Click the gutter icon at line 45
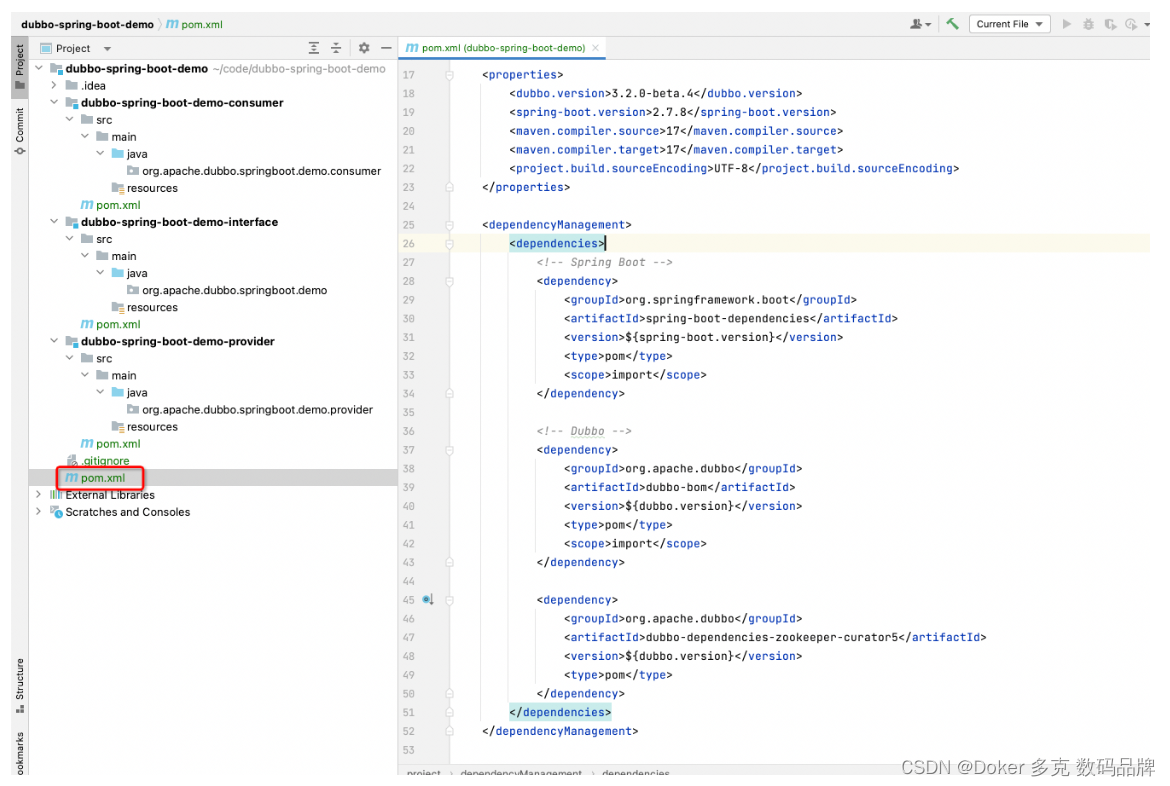1170x786 pixels. [x=428, y=599]
